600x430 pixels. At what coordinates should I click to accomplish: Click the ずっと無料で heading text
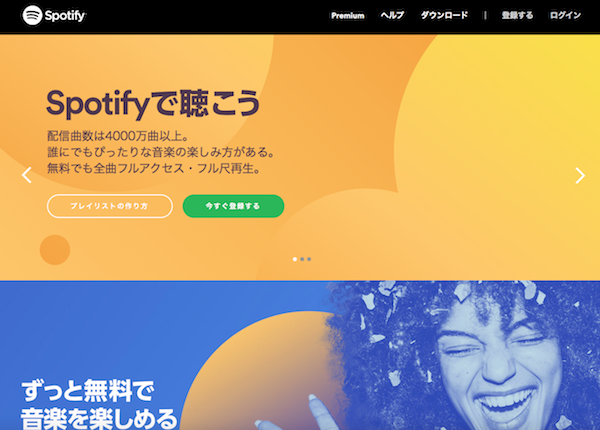88,391
